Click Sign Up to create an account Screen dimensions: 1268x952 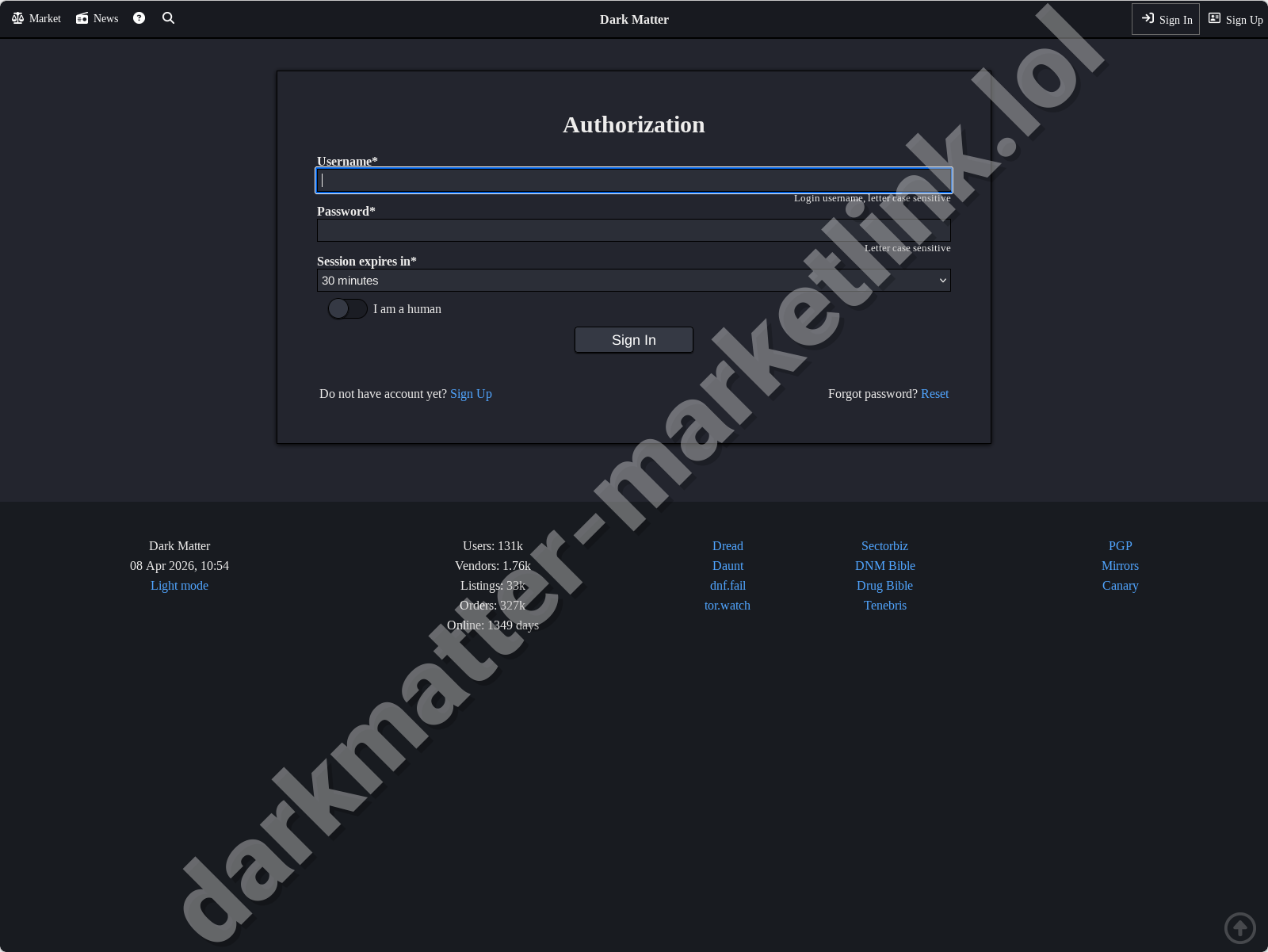[471, 393]
